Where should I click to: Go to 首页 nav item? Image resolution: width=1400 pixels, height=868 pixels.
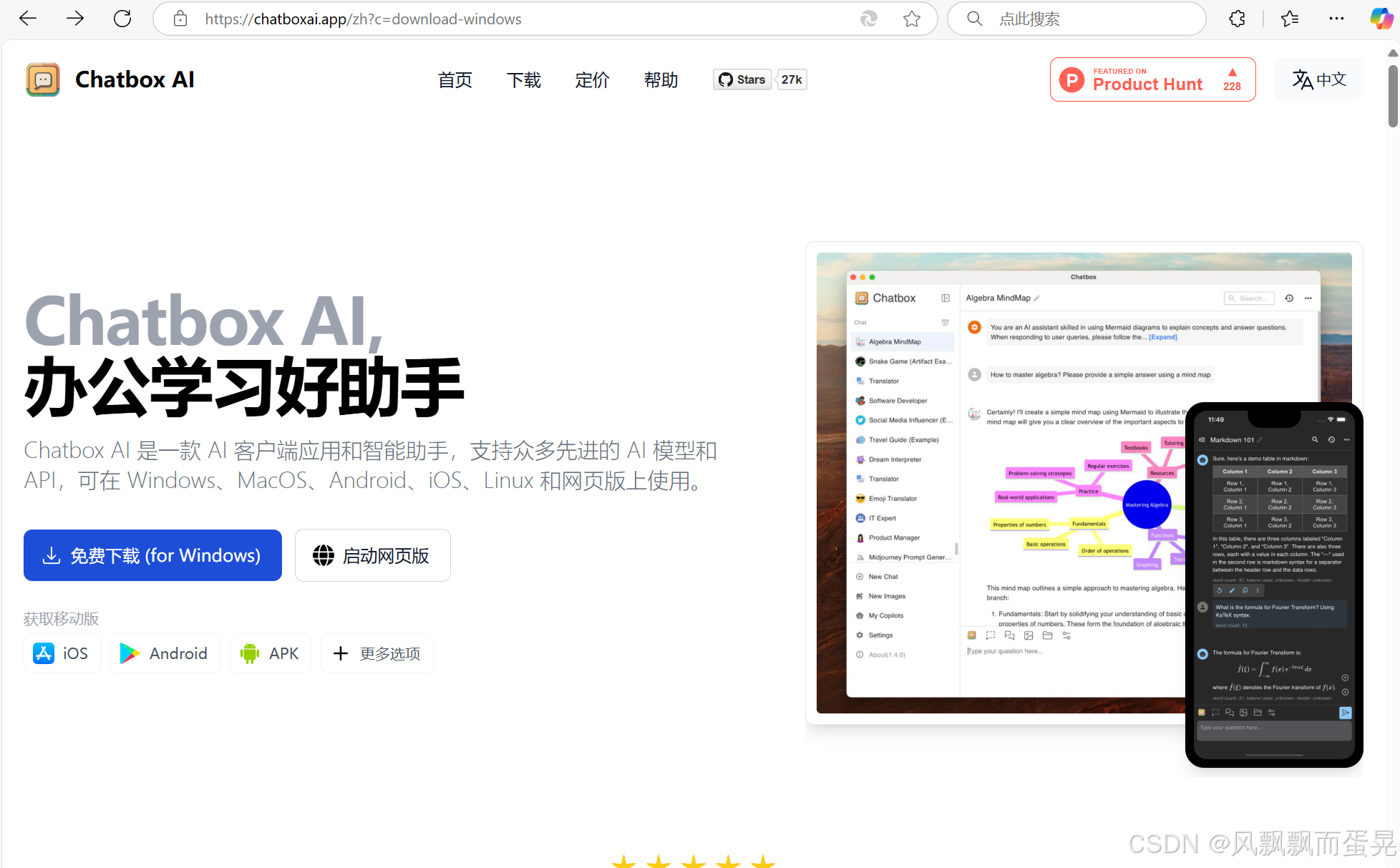click(x=455, y=80)
